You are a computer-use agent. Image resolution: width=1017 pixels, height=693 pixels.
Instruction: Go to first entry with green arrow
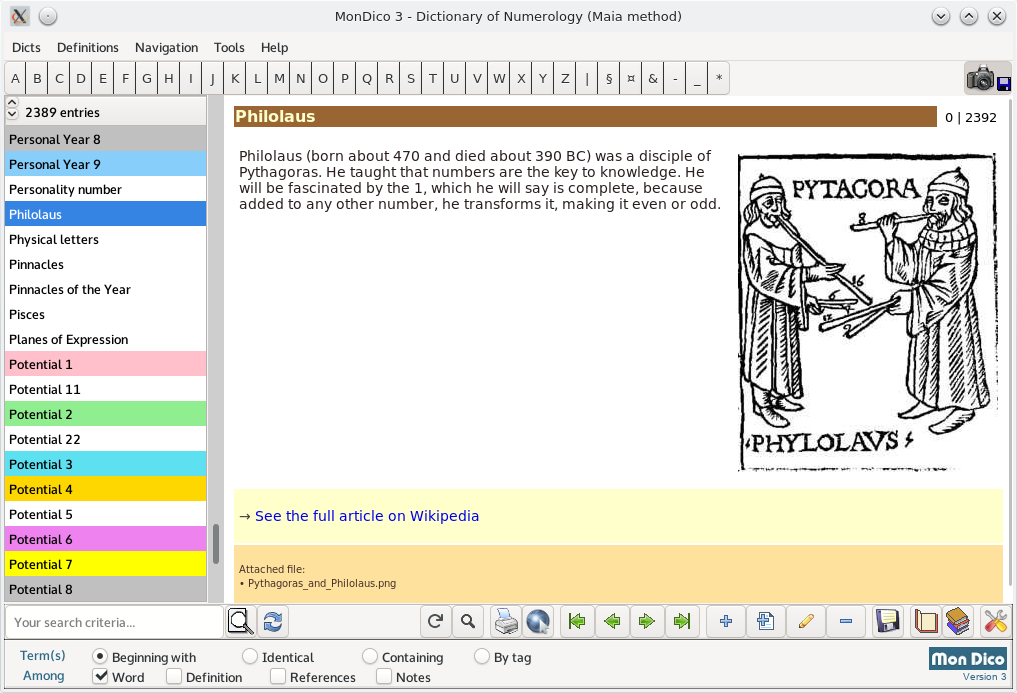577,622
